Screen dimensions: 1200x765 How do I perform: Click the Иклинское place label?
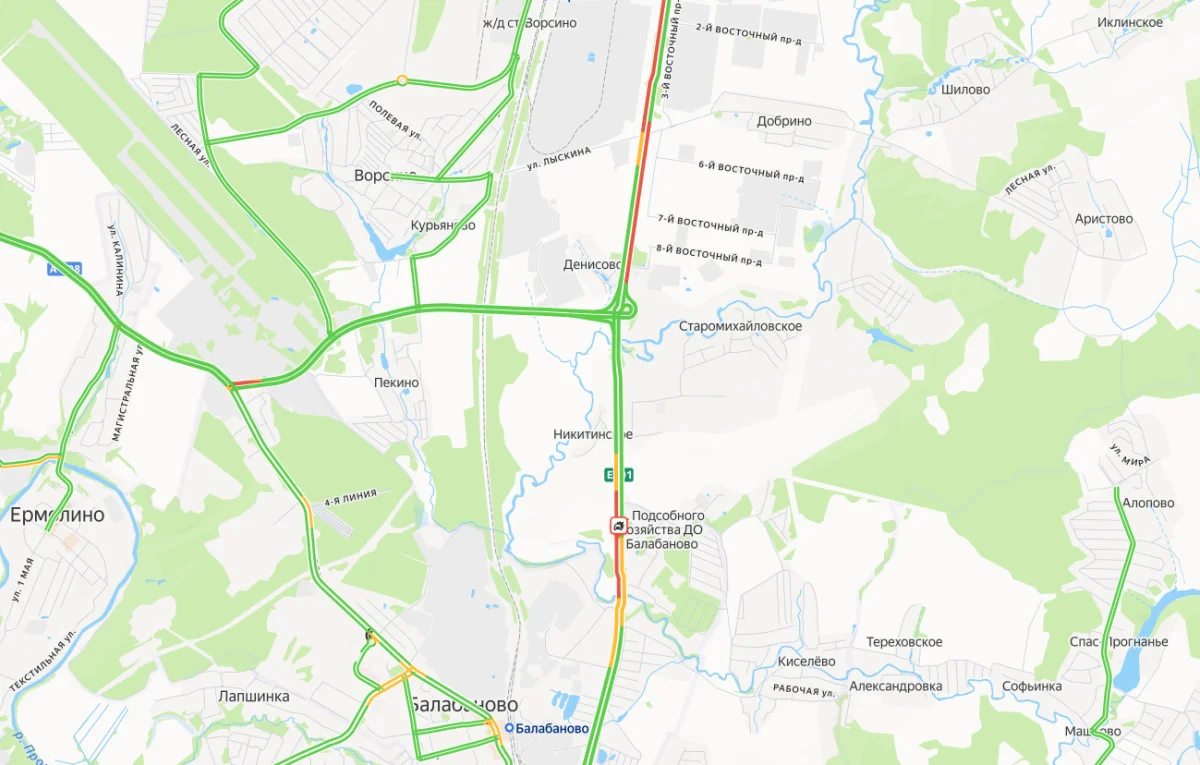(1130, 22)
